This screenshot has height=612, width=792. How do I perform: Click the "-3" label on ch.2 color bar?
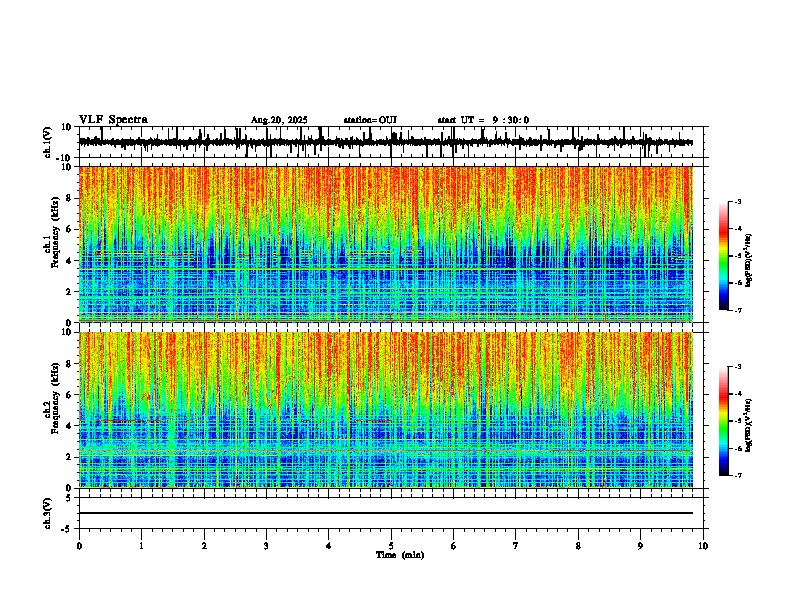tap(738, 367)
